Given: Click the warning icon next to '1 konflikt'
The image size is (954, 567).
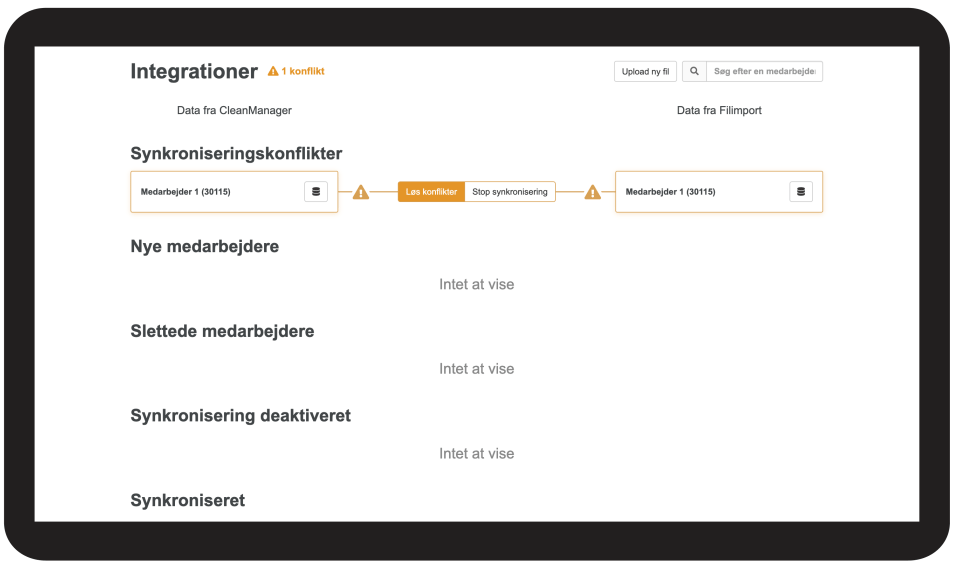Looking at the screenshot, I should click(273, 71).
